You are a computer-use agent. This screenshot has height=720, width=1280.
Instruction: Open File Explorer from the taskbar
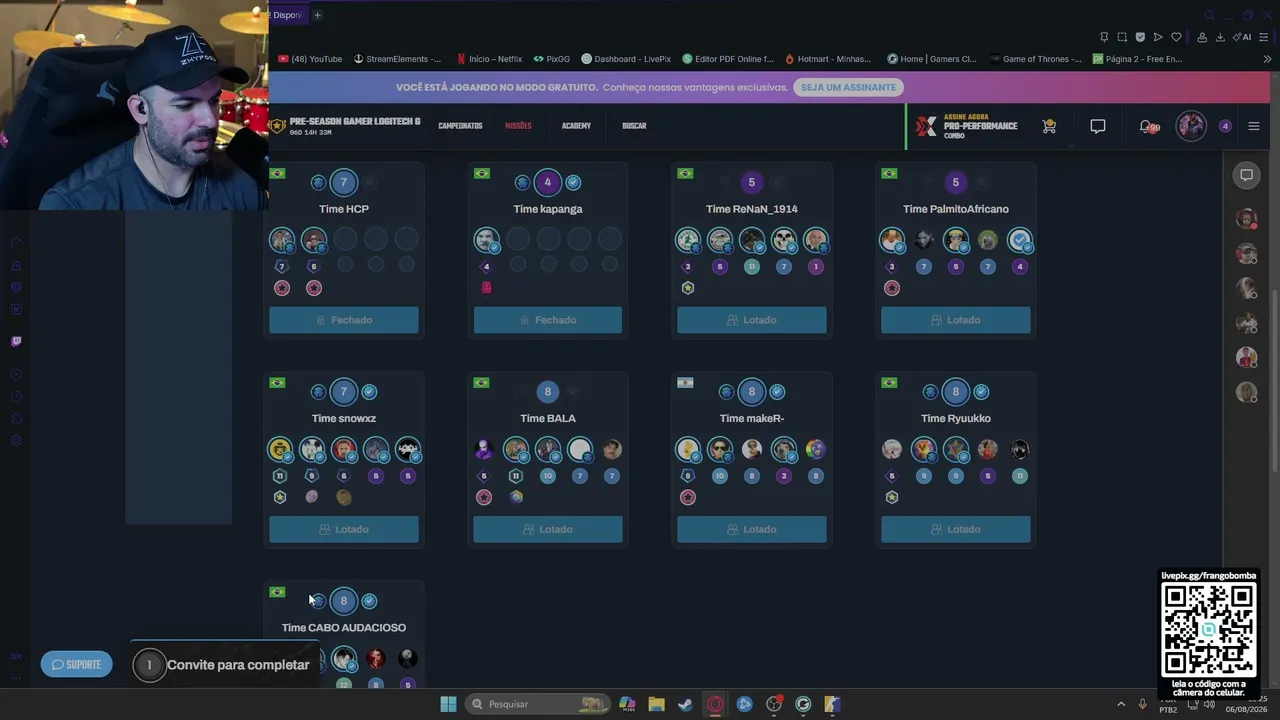[656, 704]
